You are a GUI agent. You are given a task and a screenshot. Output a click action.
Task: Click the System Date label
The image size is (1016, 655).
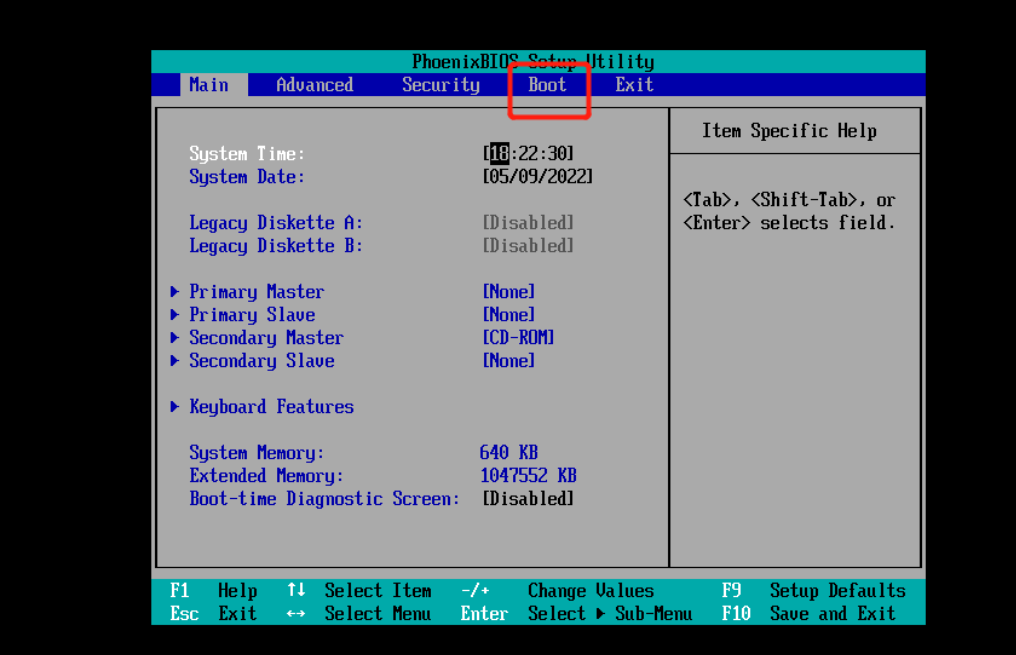pyautogui.click(x=247, y=177)
